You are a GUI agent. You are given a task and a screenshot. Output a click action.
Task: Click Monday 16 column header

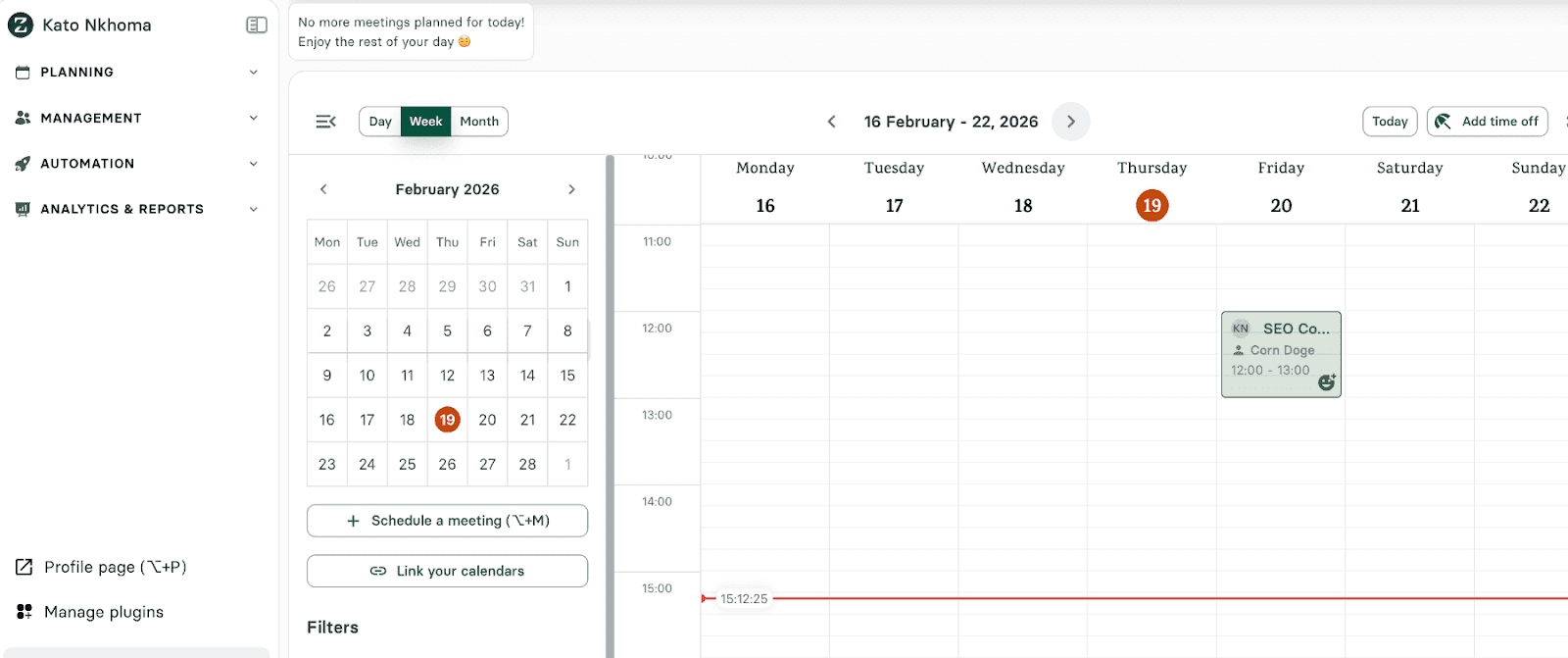point(765,187)
